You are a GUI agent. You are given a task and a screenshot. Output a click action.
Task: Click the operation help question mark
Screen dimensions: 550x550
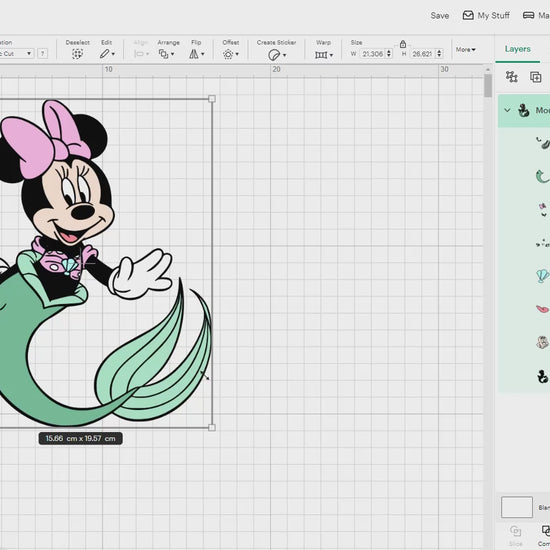point(42,54)
